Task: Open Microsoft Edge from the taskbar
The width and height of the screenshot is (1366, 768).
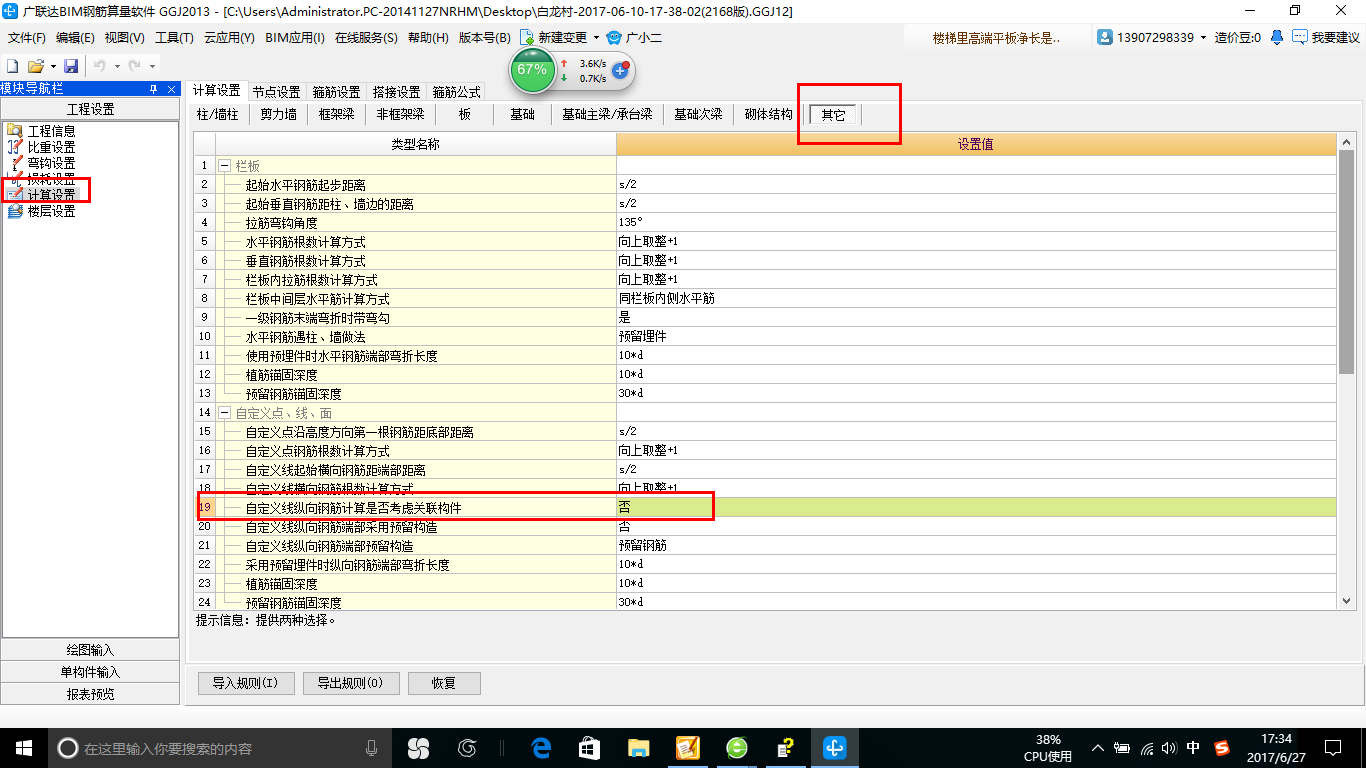Action: pyautogui.click(x=542, y=748)
